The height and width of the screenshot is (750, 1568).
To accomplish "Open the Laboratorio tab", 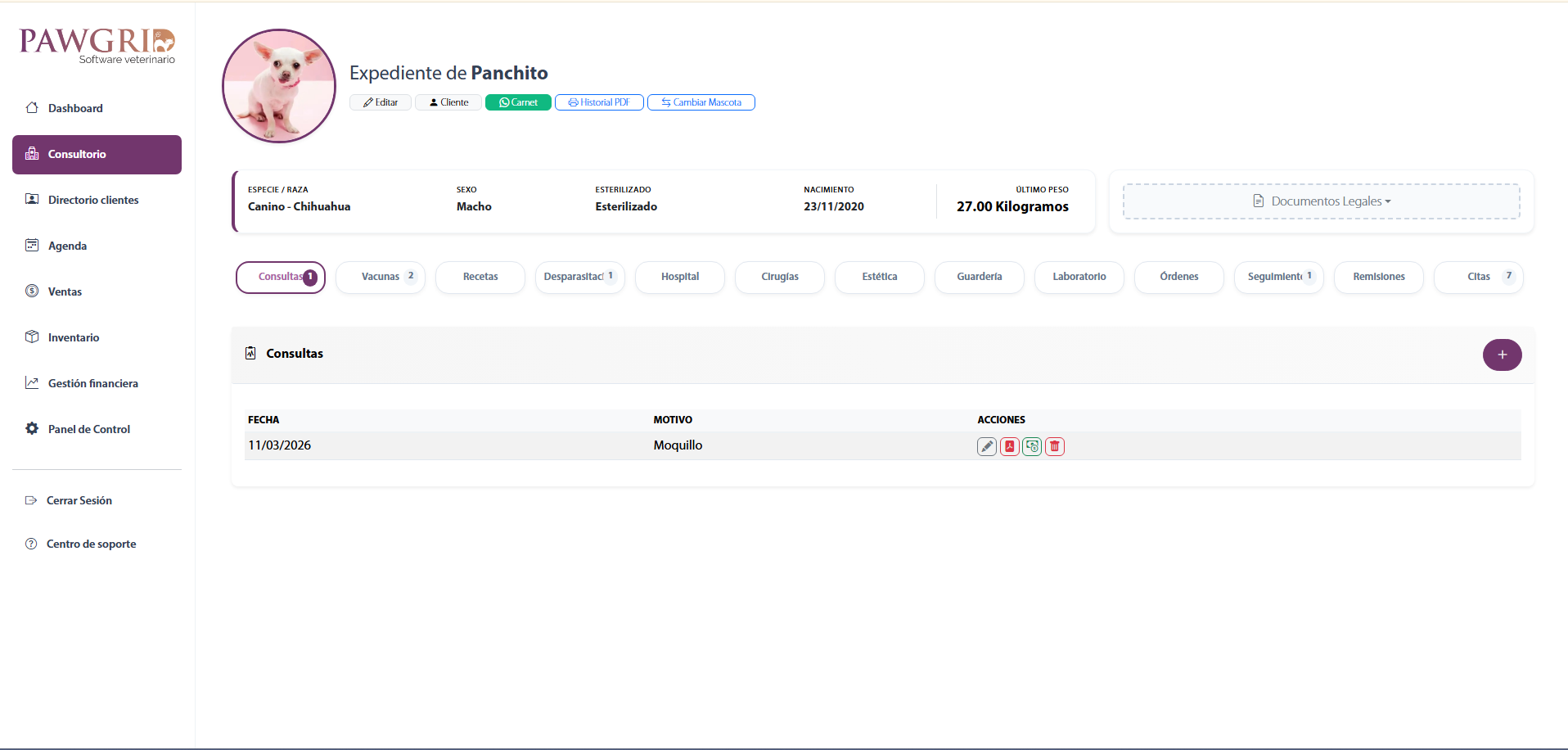I will pos(1079,277).
